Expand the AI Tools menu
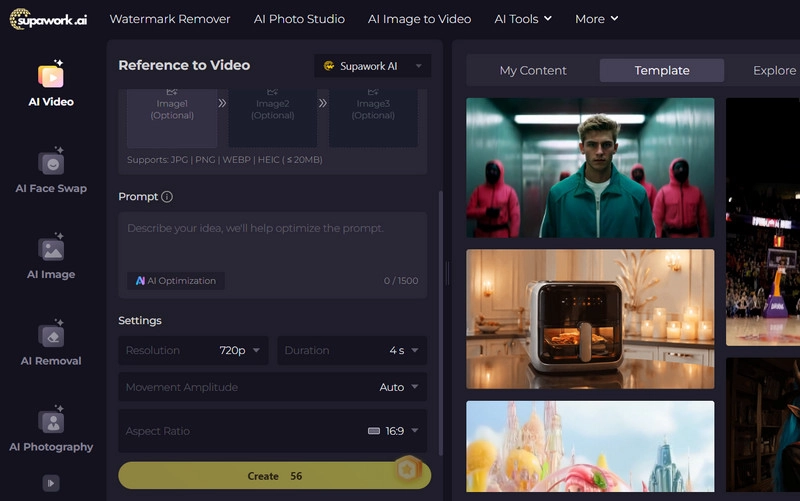Image resolution: width=800 pixels, height=501 pixels. 523,19
